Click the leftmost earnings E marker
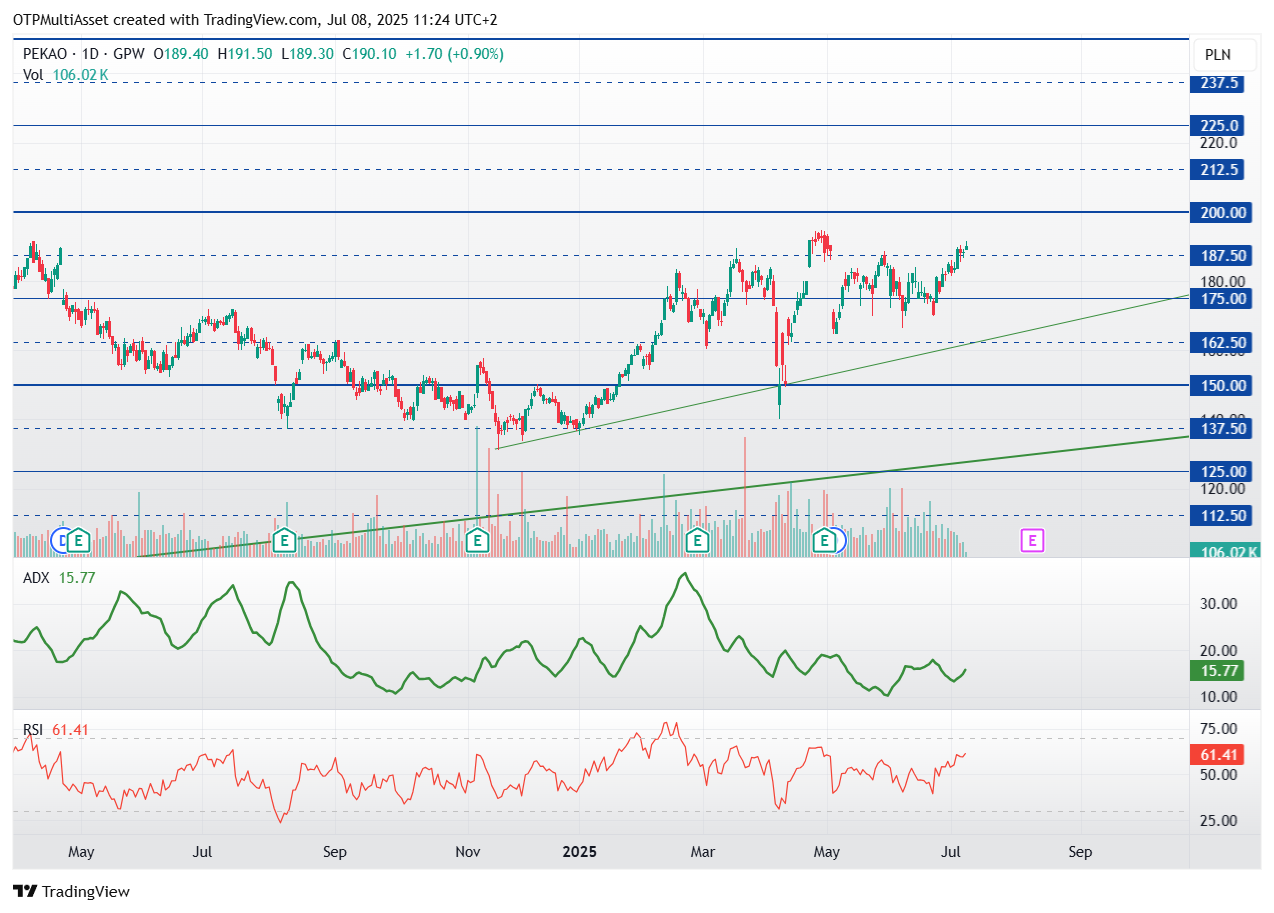This screenshot has height=913, width=1274. coord(77,541)
